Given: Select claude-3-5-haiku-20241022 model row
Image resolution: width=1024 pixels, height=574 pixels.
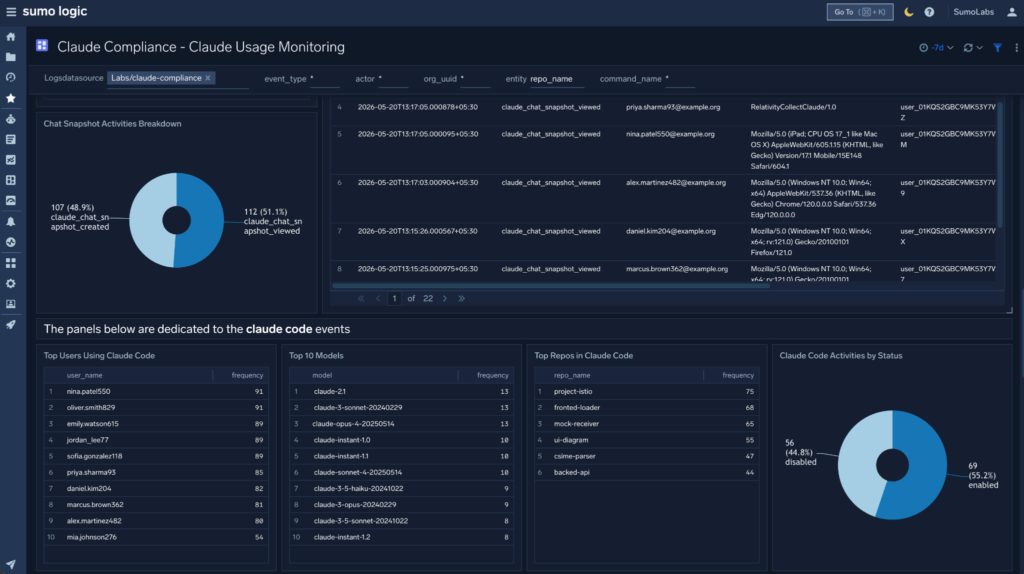Looking at the screenshot, I should point(401,488).
